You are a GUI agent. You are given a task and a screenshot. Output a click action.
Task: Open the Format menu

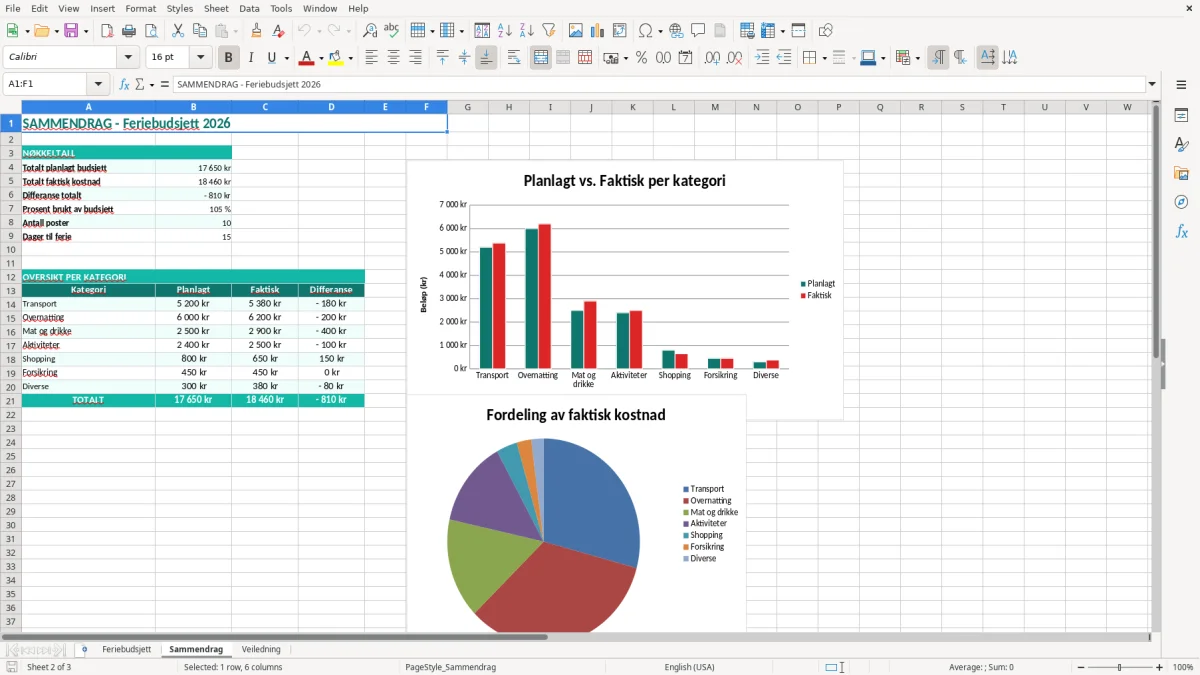[141, 8]
